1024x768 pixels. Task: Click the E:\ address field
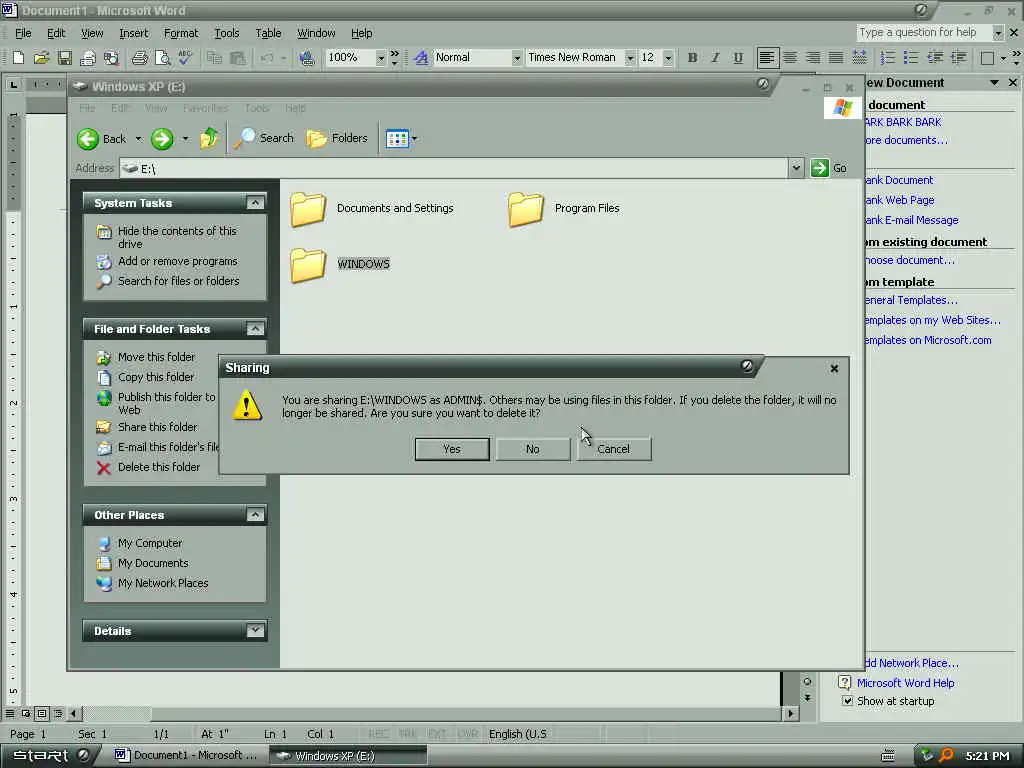(454, 168)
